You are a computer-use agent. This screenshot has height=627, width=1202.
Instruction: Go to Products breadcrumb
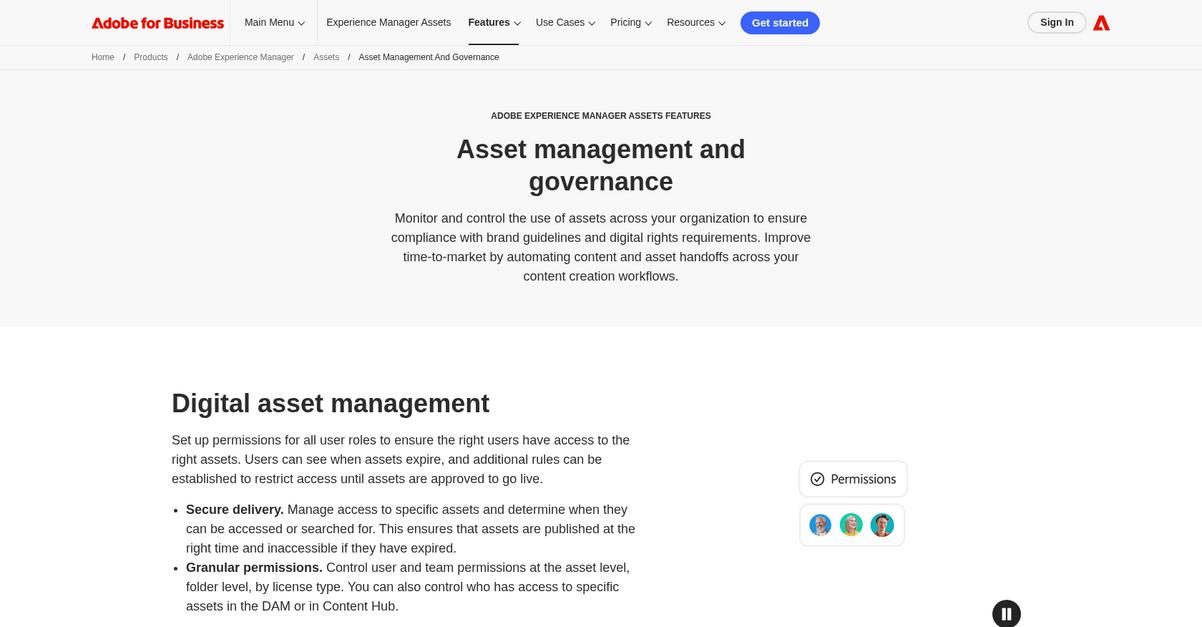point(151,57)
